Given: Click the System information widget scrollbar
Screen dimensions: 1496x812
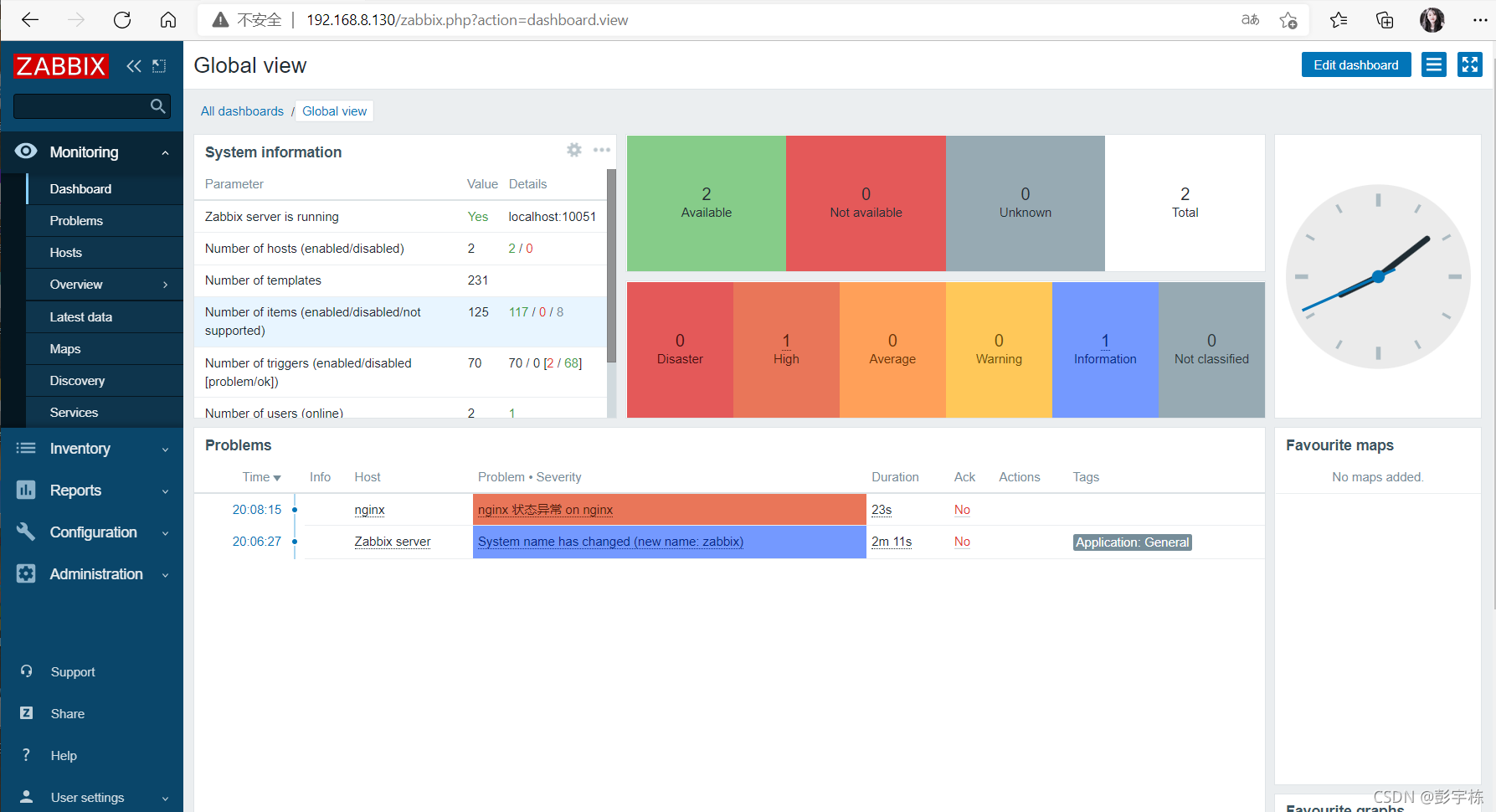Looking at the screenshot, I should tap(611, 265).
